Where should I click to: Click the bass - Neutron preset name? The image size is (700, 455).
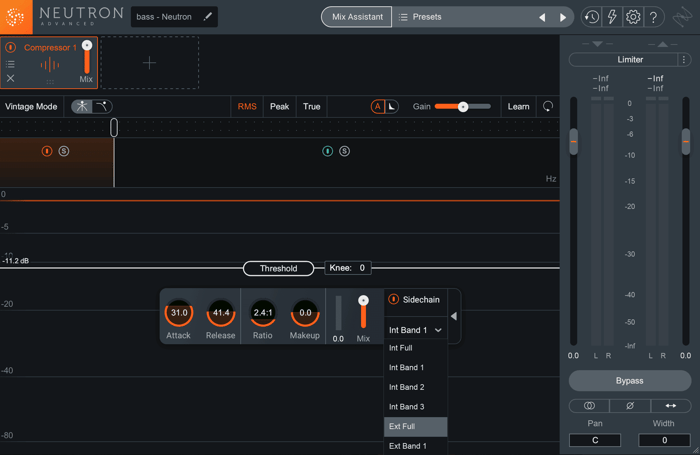tap(164, 17)
